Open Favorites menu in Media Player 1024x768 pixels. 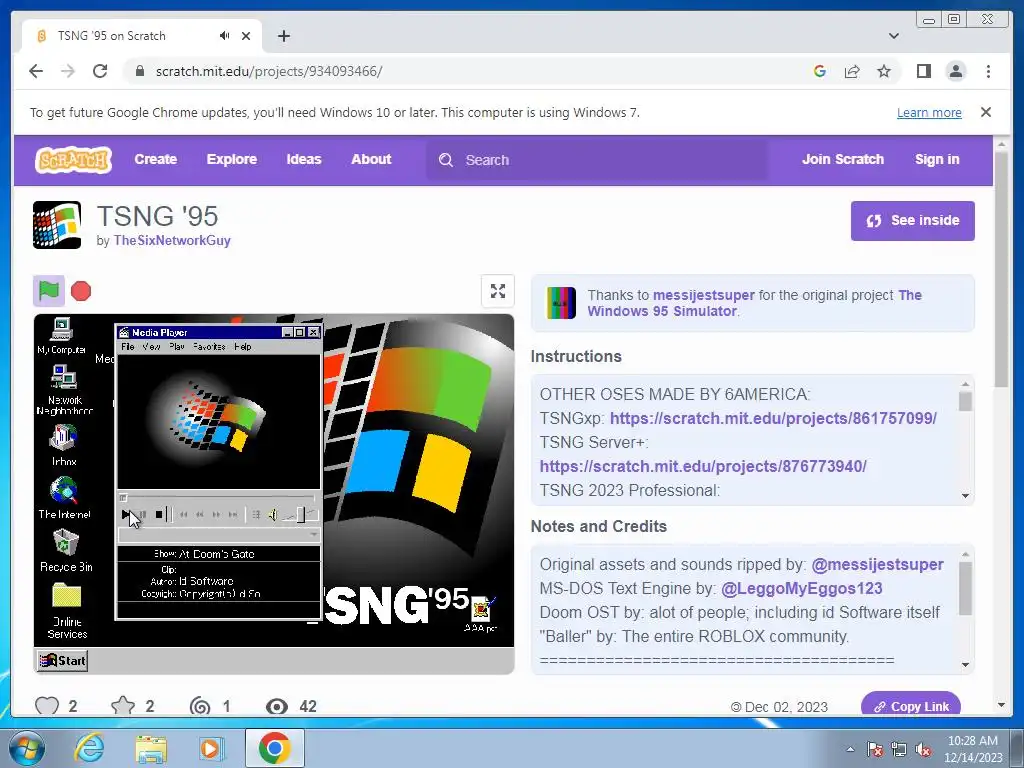(x=209, y=347)
